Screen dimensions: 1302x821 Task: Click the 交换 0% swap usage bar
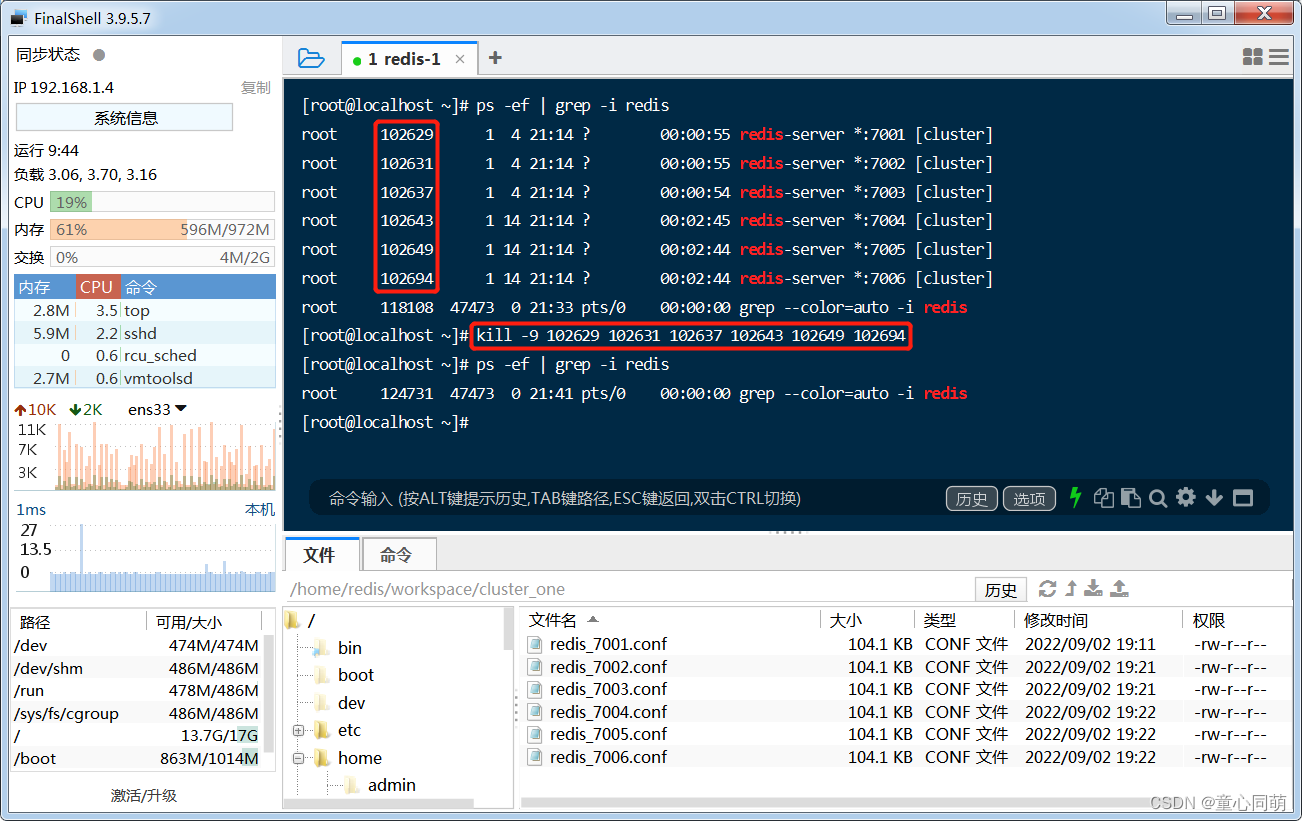162,257
